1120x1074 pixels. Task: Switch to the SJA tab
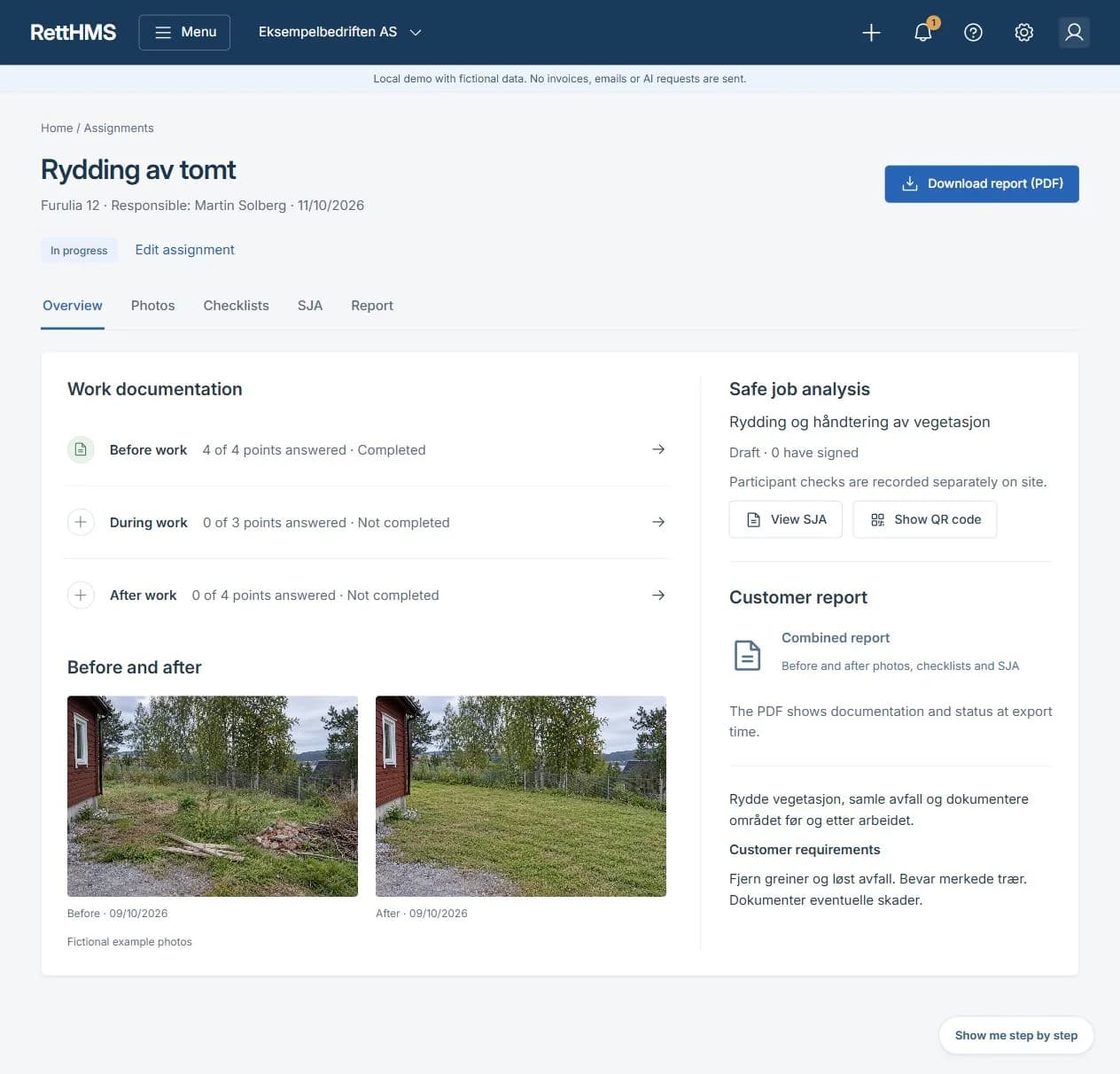310,306
